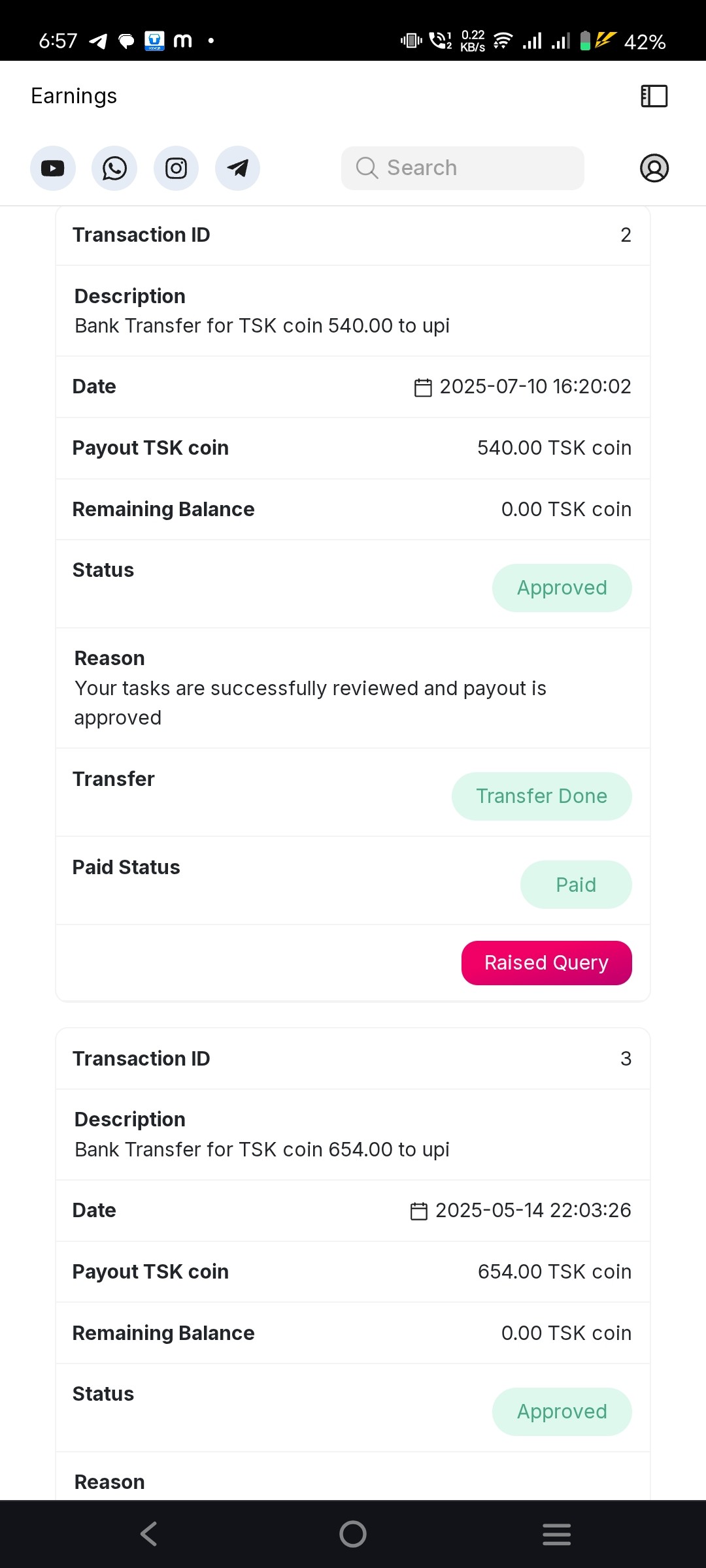This screenshot has height=1568, width=706.
Task: Open the Instagram icon link
Action: [176, 169]
